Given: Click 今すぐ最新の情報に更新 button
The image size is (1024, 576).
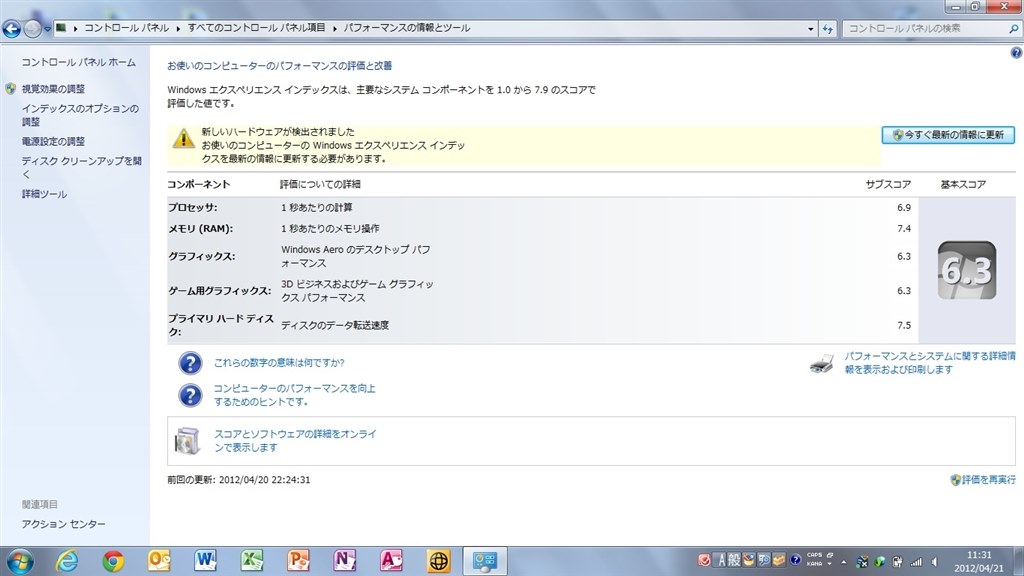Looking at the screenshot, I should pyautogui.click(x=948, y=135).
